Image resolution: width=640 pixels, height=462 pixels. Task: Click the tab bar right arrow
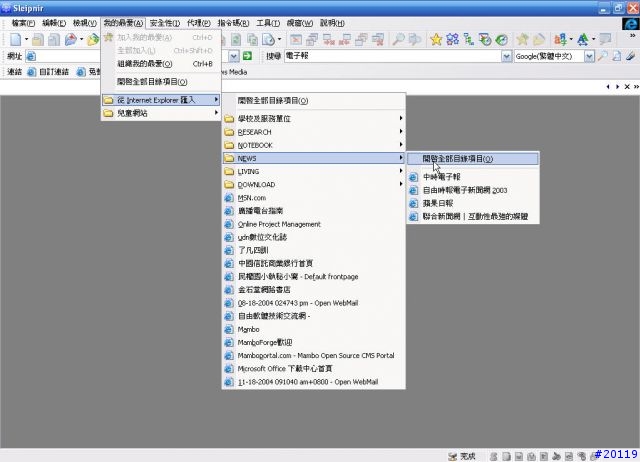[x=618, y=87]
